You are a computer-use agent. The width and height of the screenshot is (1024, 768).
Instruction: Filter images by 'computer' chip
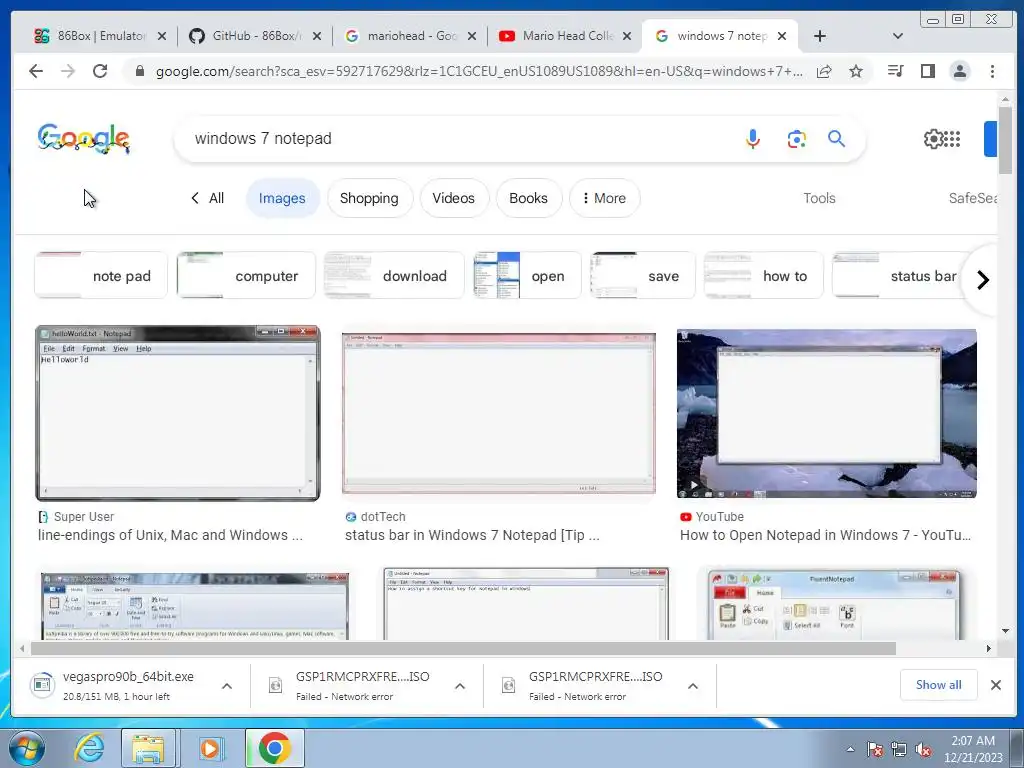pos(246,276)
